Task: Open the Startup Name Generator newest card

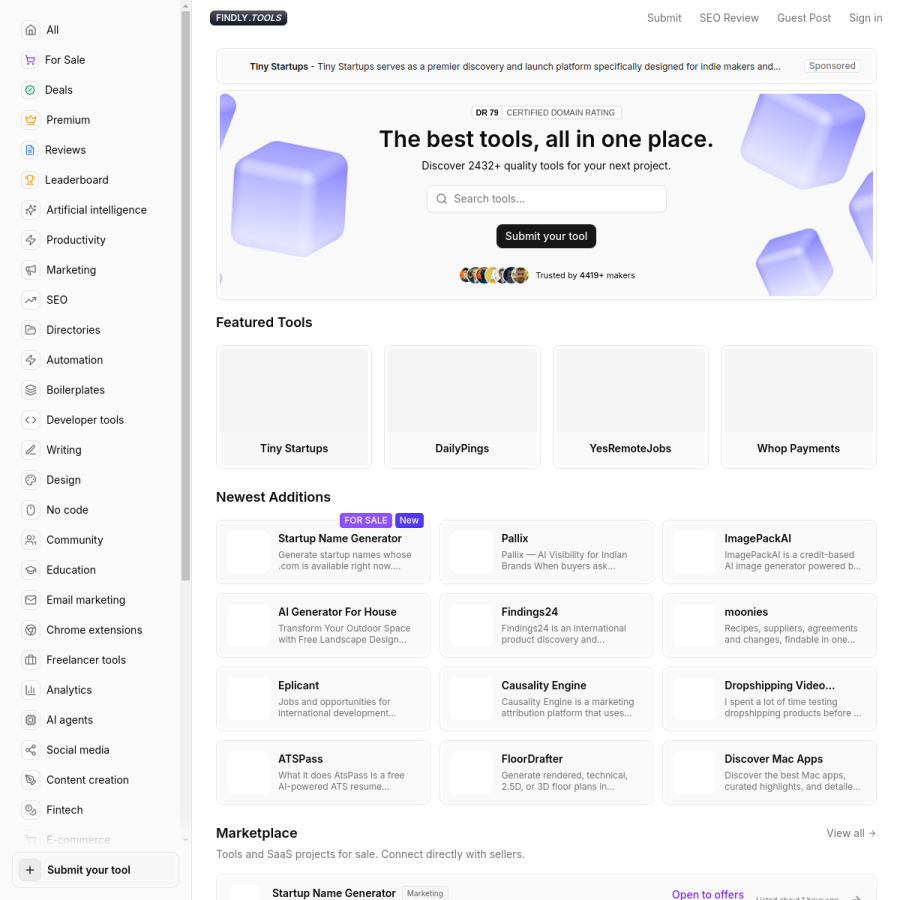Action: (x=323, y=552)
